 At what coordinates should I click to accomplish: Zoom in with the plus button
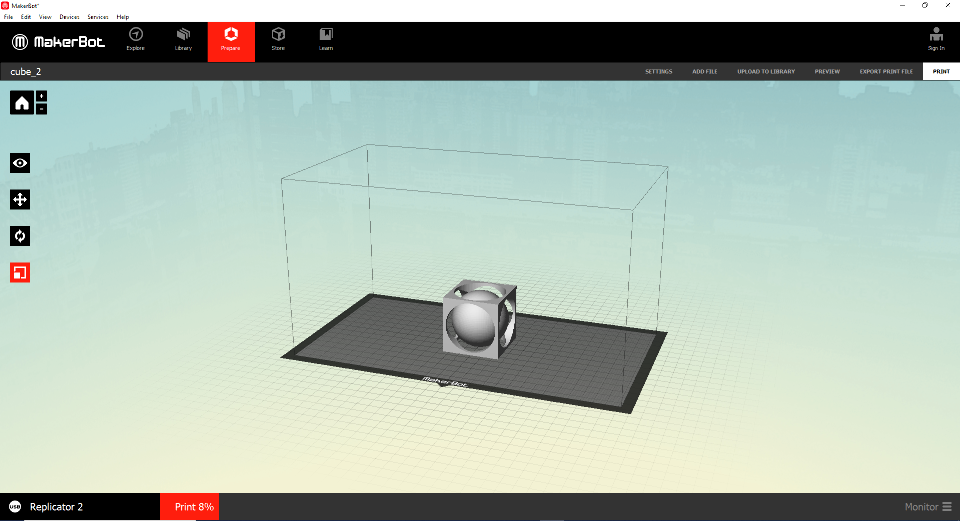click(x=41, y=96)
